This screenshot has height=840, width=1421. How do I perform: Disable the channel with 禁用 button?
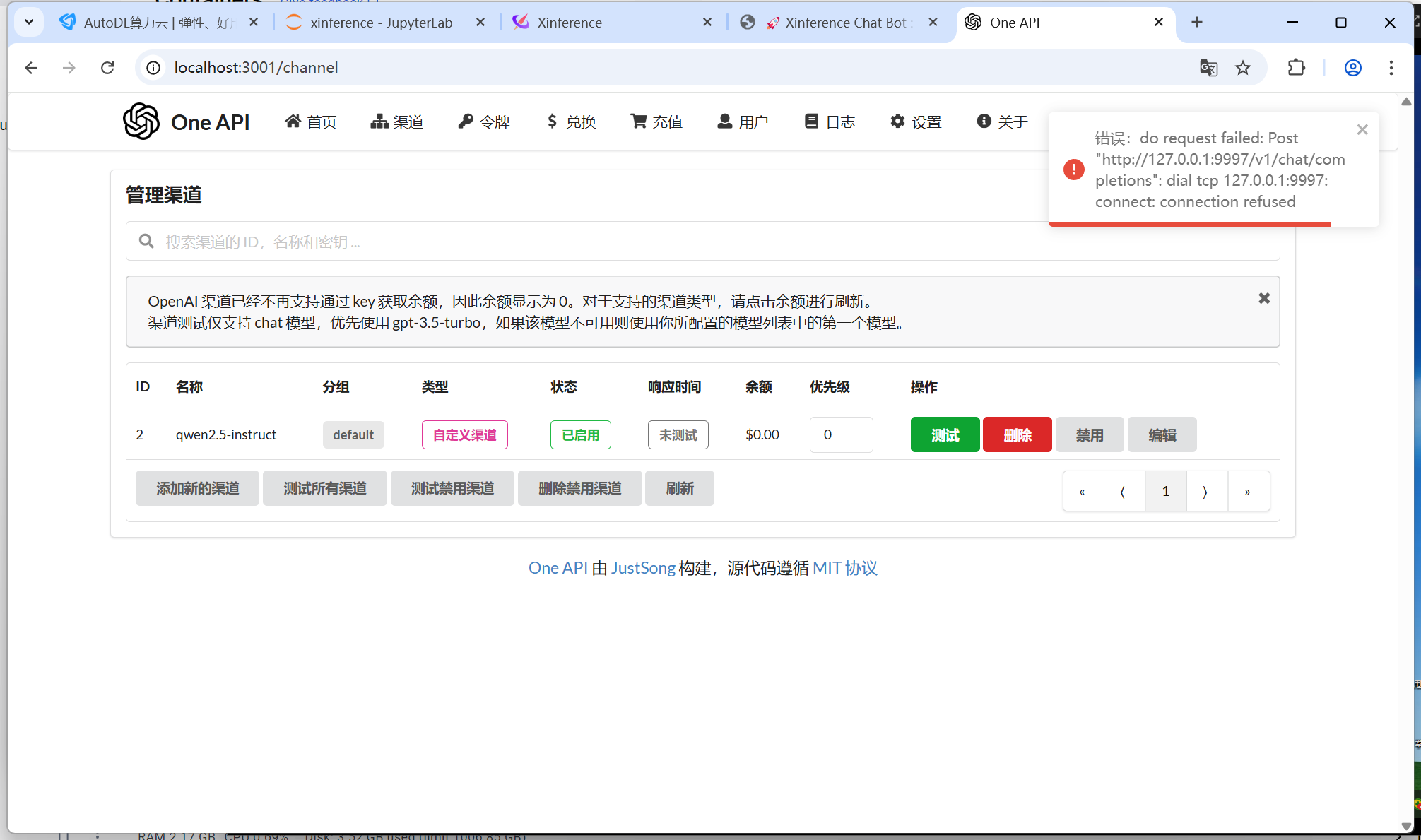pyautogui.click(x=1089, y=434)
